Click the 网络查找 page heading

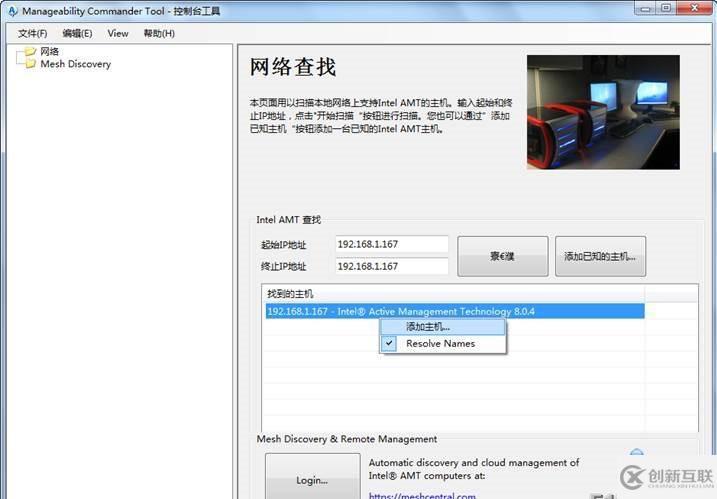(293, 67)
